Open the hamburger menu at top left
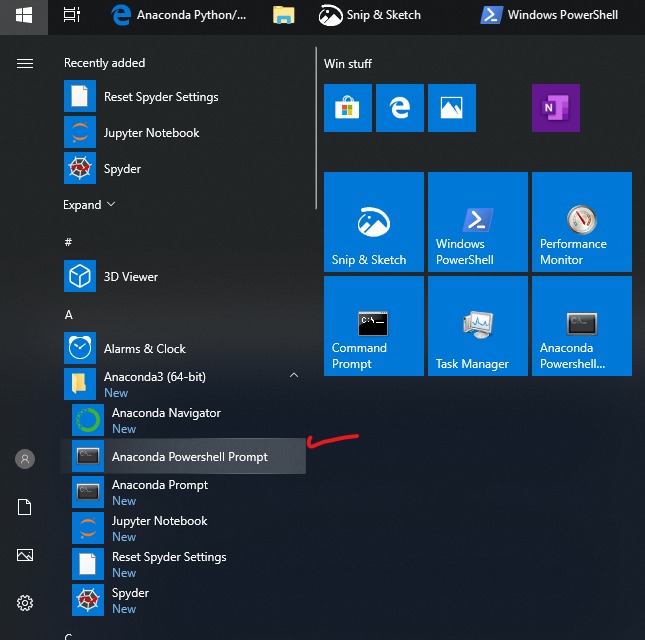645x640 pixels. coord(25,63)
